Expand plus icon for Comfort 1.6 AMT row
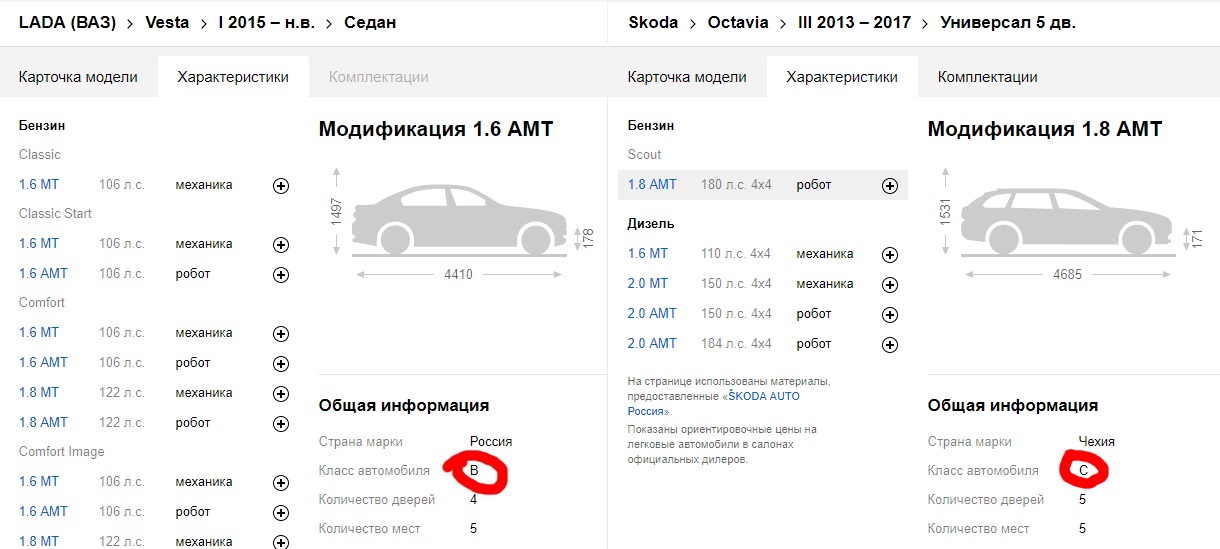This screenshot has width=1220, height=549. tap(281, 364)
